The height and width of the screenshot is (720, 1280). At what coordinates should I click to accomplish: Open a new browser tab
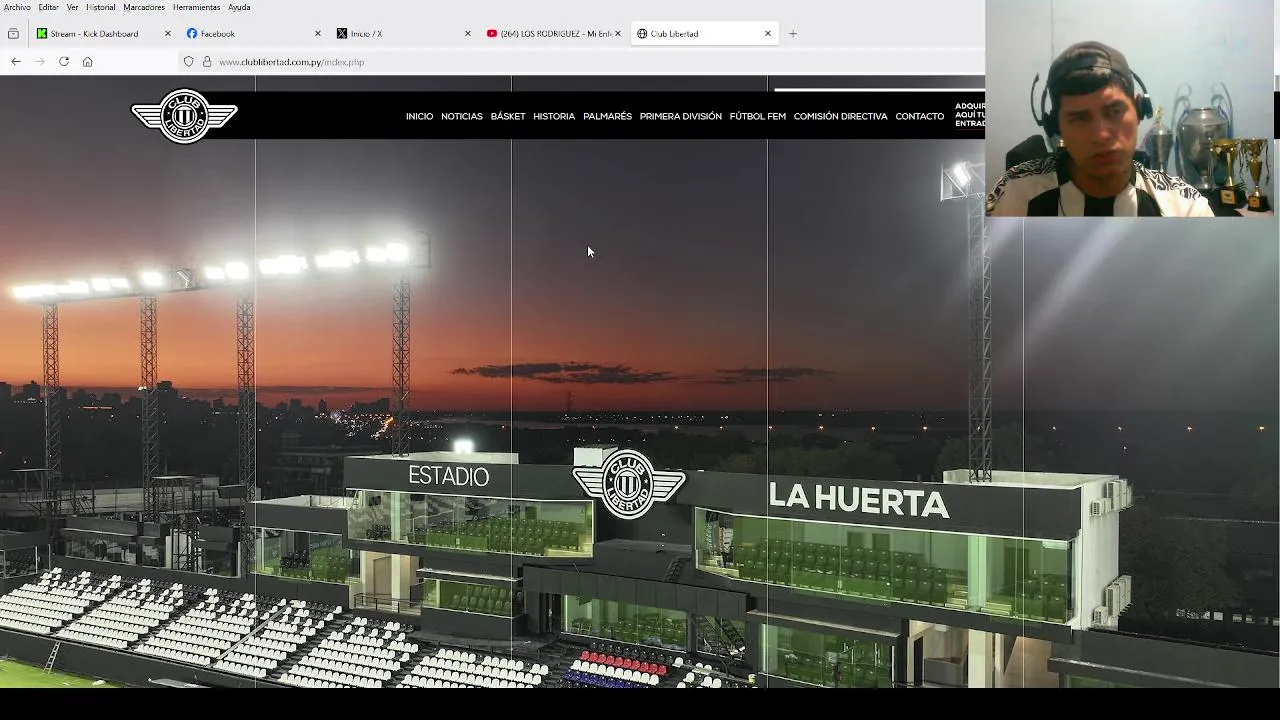793,34
